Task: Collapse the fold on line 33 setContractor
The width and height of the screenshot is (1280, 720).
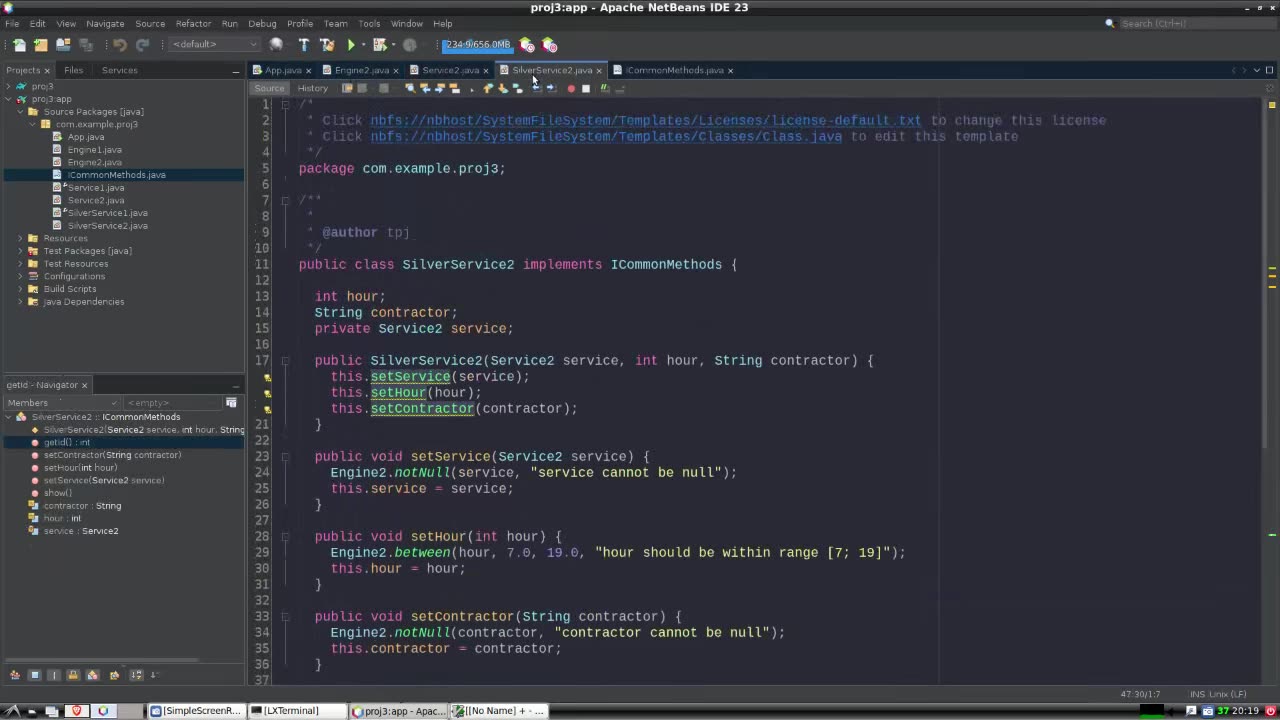Action: [285, 617]
